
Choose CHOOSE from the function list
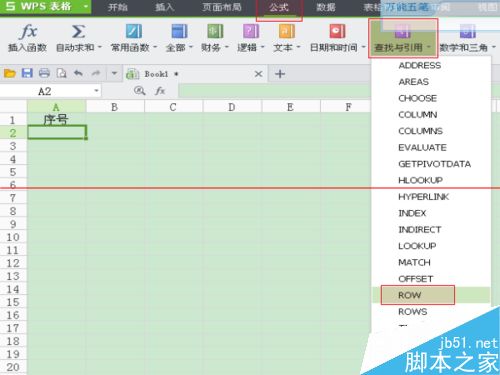(x=431, y=98)
